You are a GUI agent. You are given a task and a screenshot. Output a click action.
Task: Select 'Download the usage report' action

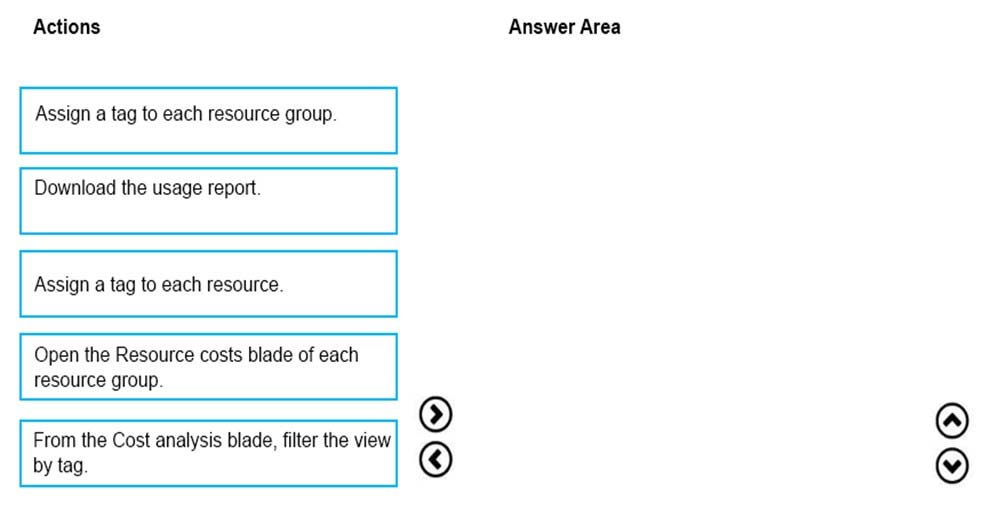pyautogui.click(x=208, y=201)
